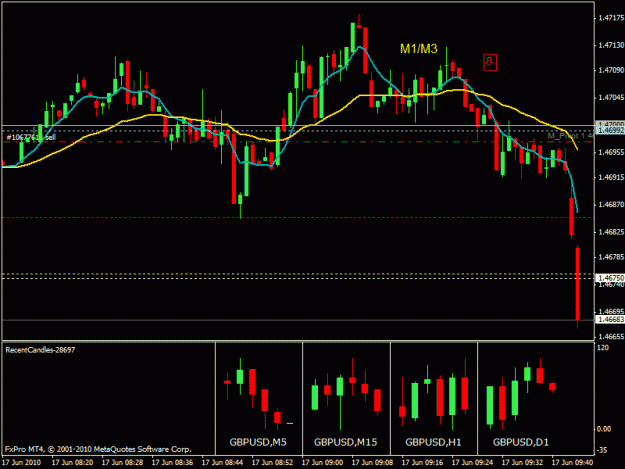Click the 1.46785 price scale value
This screenshot has height=469, width=625.
pyautogui.click(x=611, y=257)
